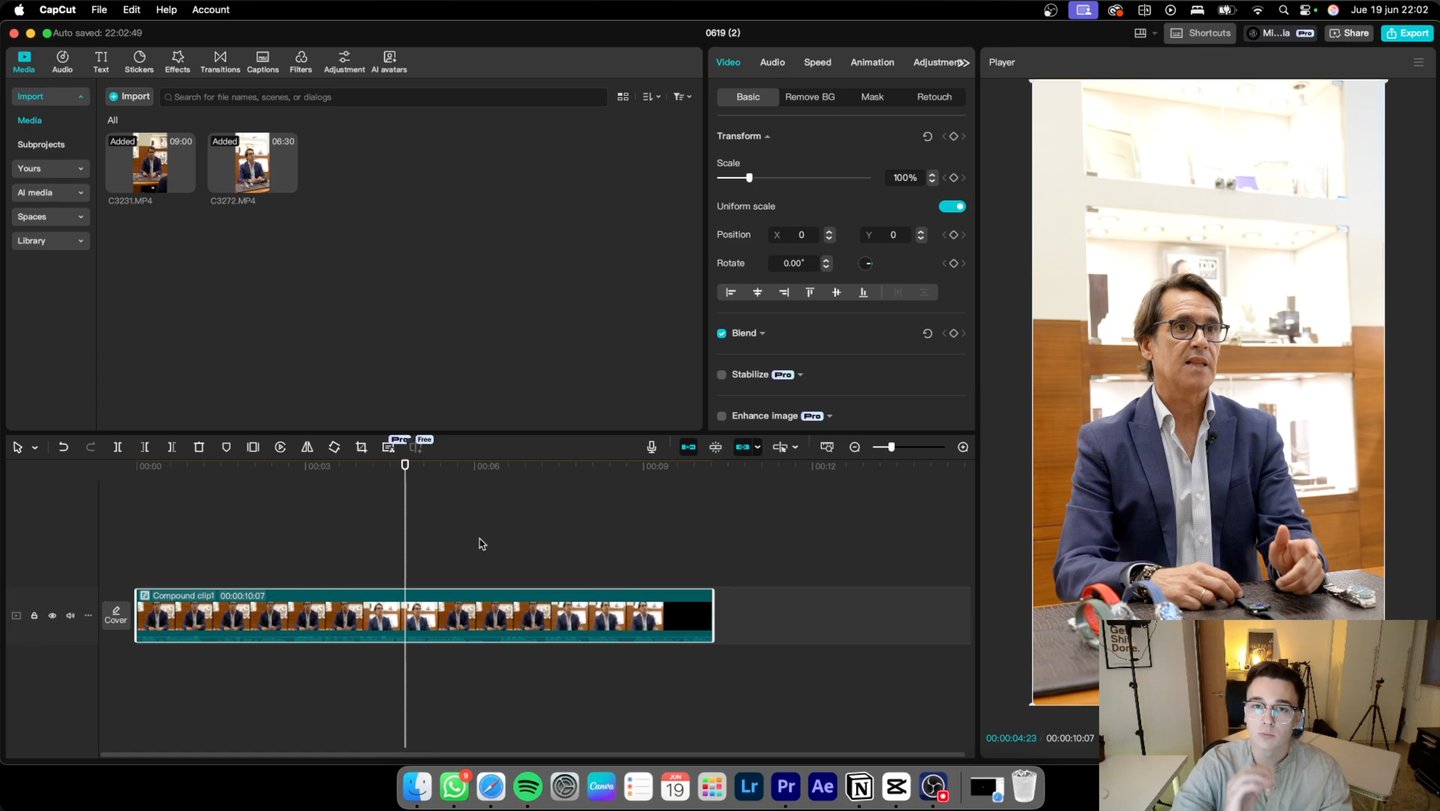Open the selection tool dropdown arrow
1440x811 pixels.
[35, 448]
